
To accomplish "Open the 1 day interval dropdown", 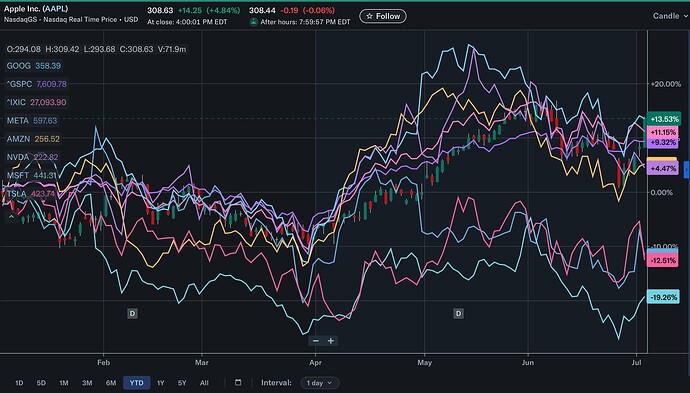I will [x=319, y=383].
